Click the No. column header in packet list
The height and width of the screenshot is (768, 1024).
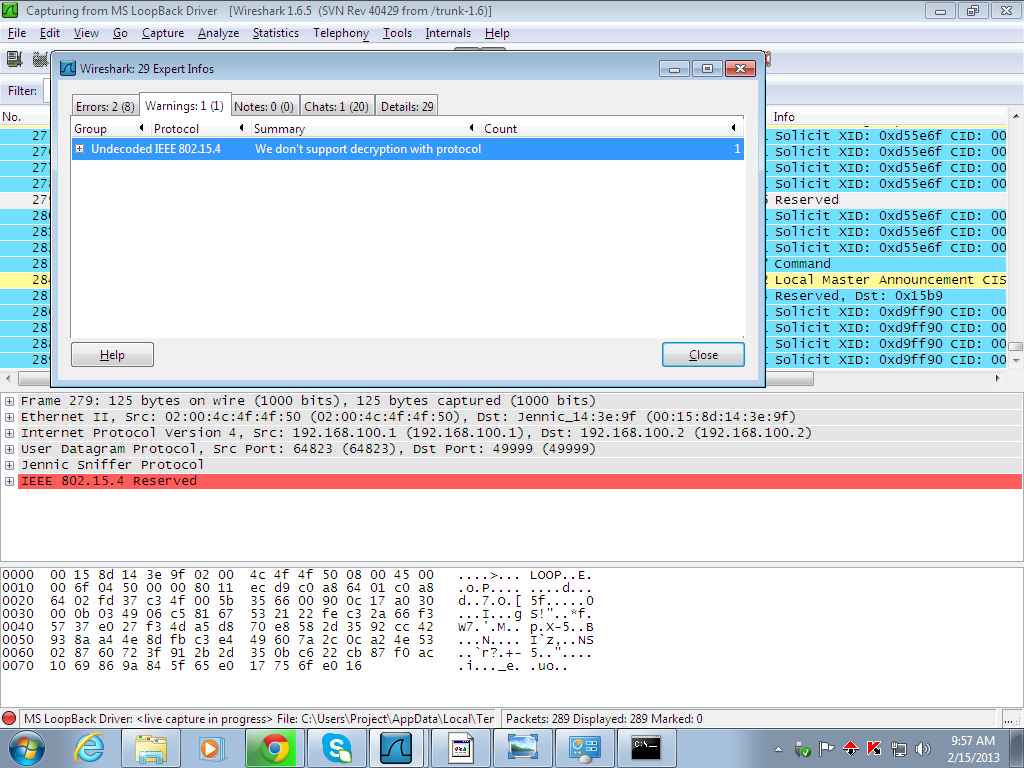(x=25, y=117)
